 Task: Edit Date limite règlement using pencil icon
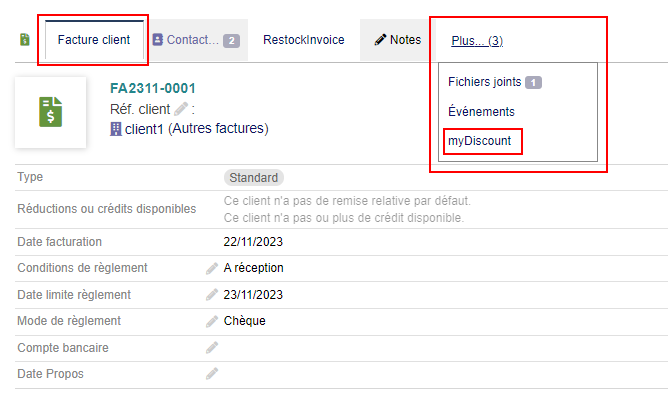(212, 295)
